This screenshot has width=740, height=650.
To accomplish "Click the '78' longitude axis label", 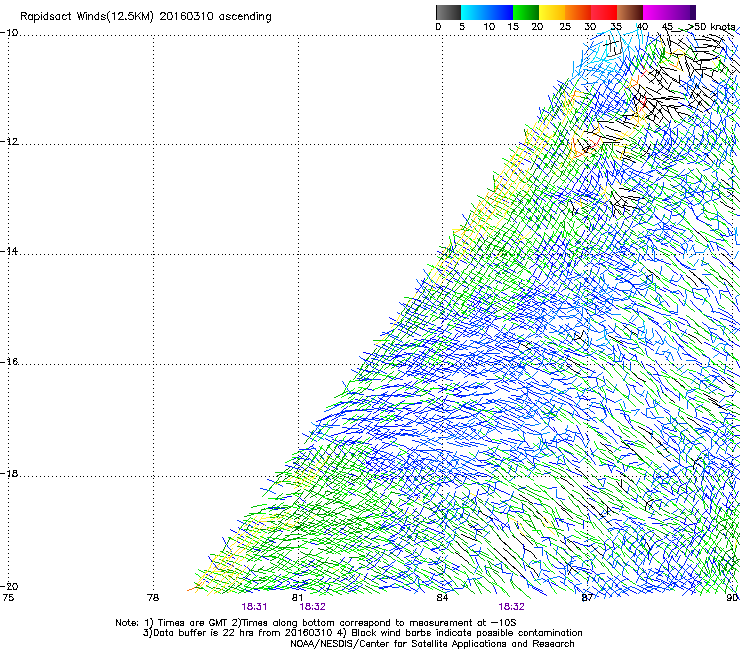I will pos(153,598).
